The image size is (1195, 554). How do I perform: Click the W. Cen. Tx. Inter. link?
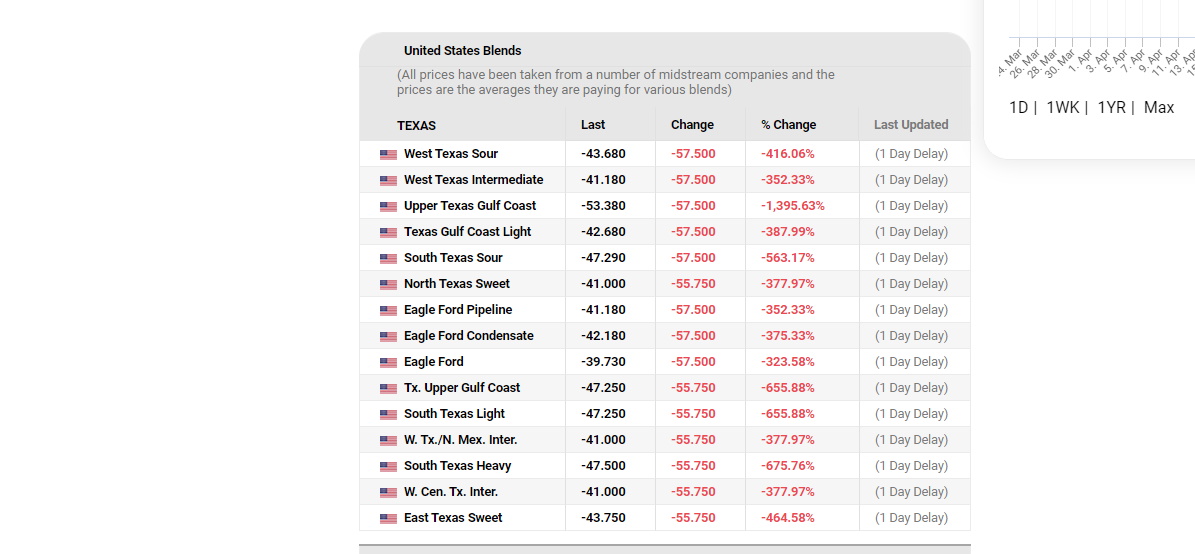450,492
